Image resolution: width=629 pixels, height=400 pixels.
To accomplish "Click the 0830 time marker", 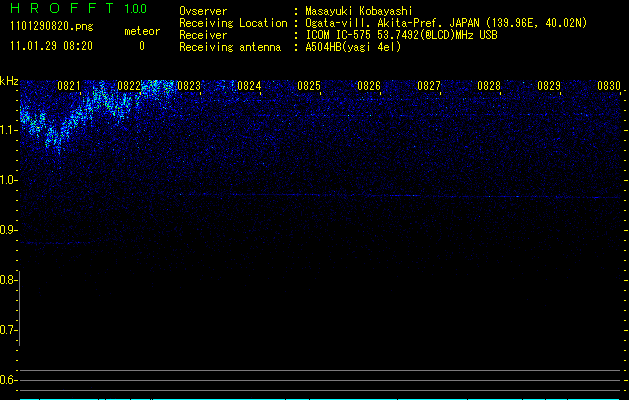I will pyautogui.click(x=609, y=86).
